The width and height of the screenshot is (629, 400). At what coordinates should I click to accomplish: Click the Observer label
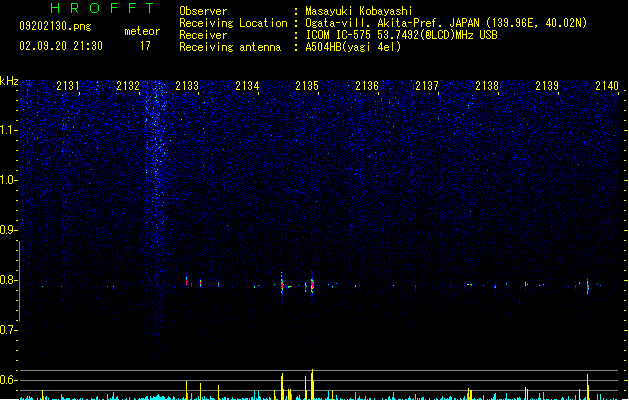203,11
